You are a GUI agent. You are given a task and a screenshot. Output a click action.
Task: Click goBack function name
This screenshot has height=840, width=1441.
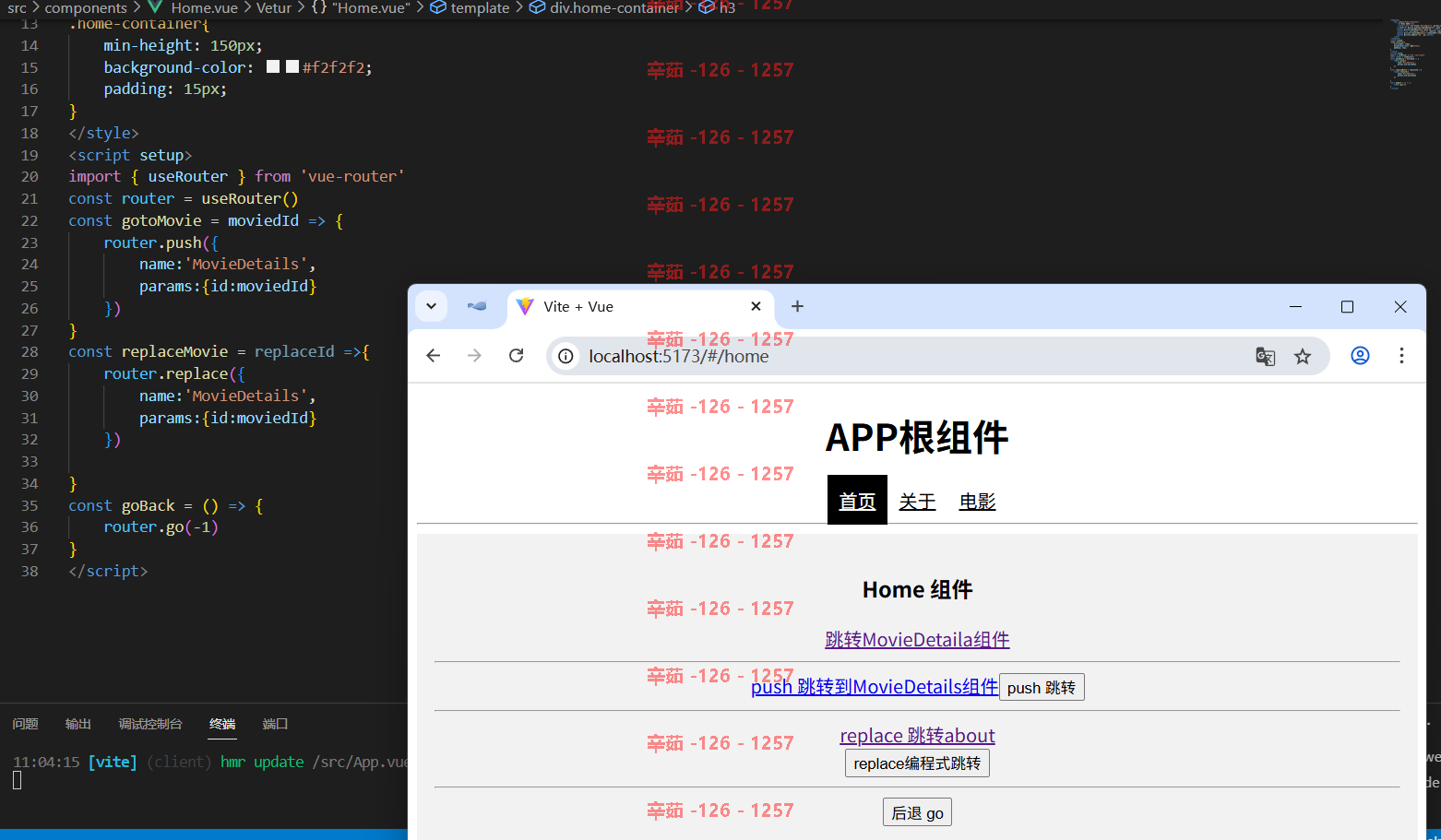click(x=148, y=505)
